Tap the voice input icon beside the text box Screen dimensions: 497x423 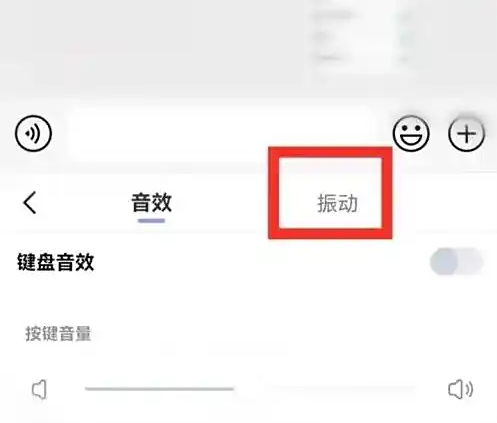tap(33, 133)
